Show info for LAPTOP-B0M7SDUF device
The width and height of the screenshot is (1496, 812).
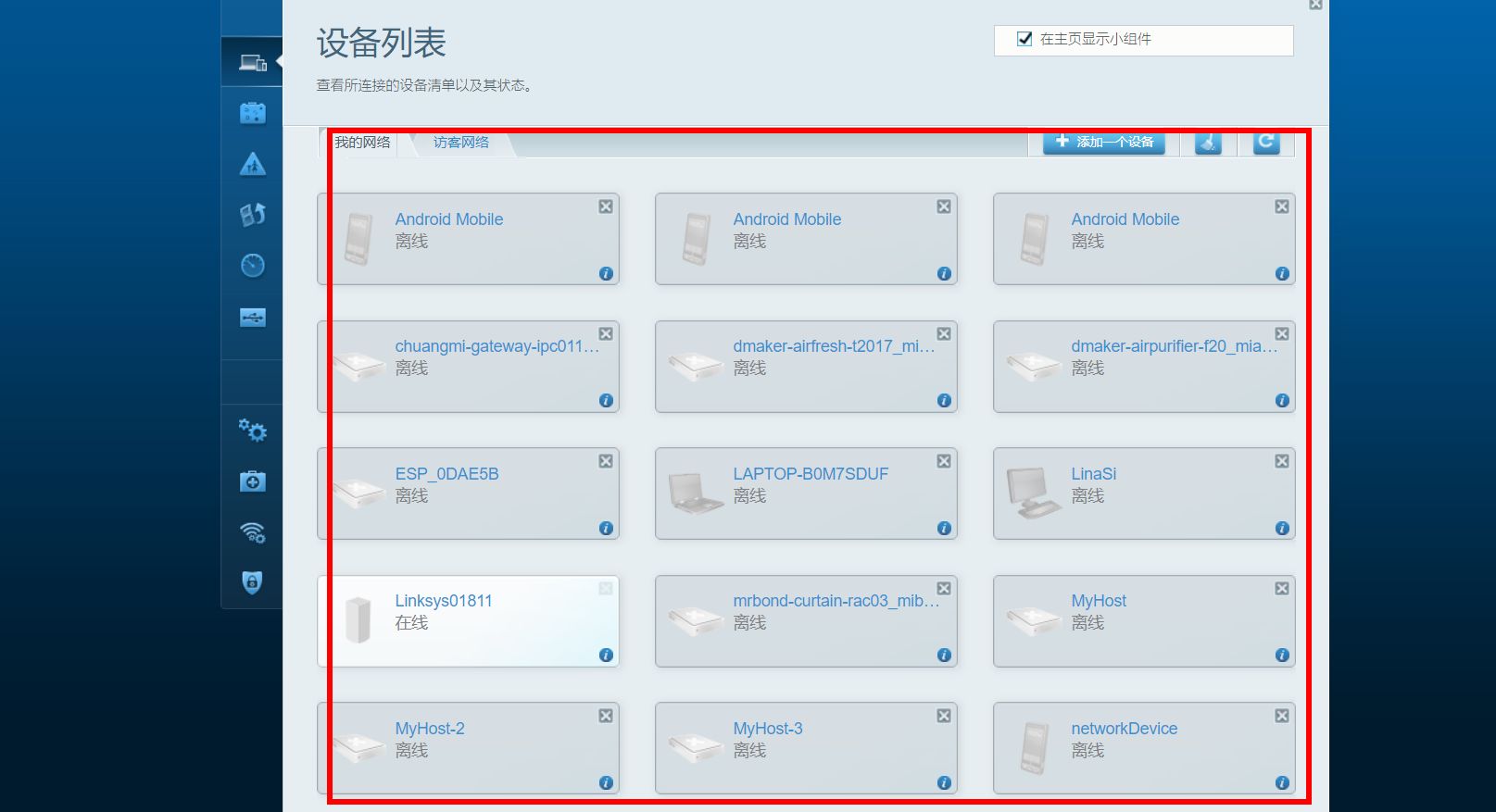click(944, 528)
